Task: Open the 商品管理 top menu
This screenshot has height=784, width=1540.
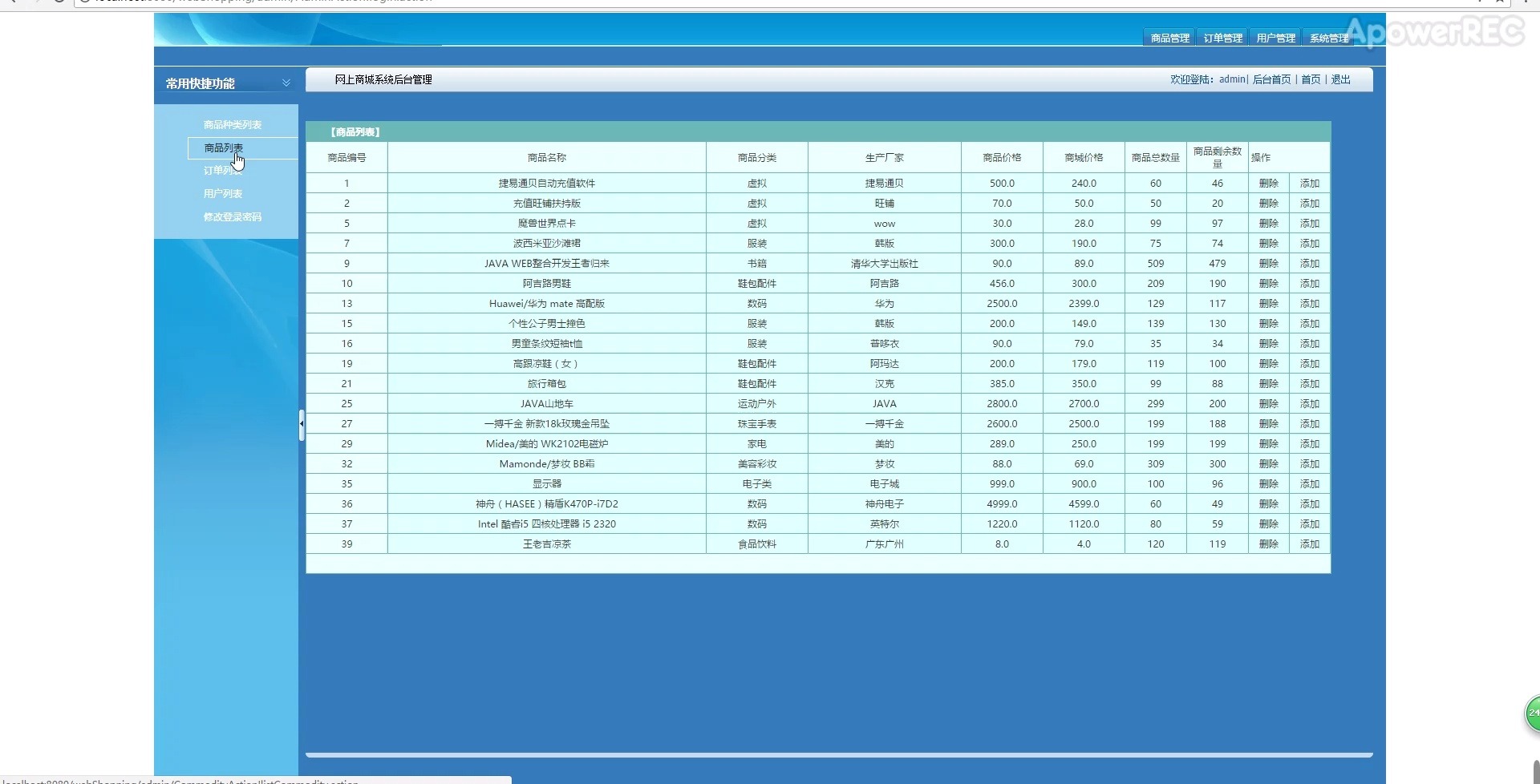Action: (1169, 38)
